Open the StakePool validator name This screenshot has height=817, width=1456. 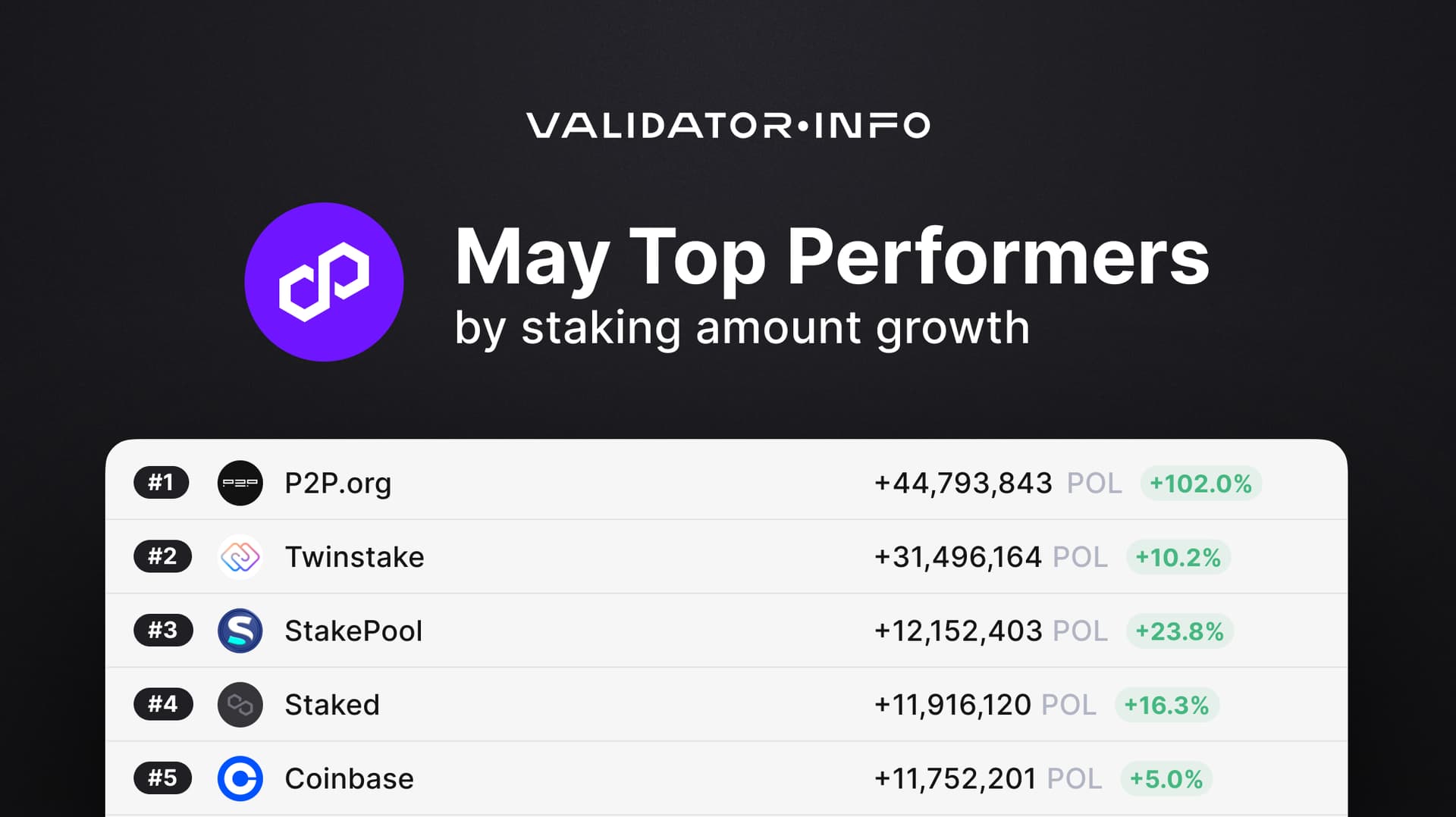[353, 631]
